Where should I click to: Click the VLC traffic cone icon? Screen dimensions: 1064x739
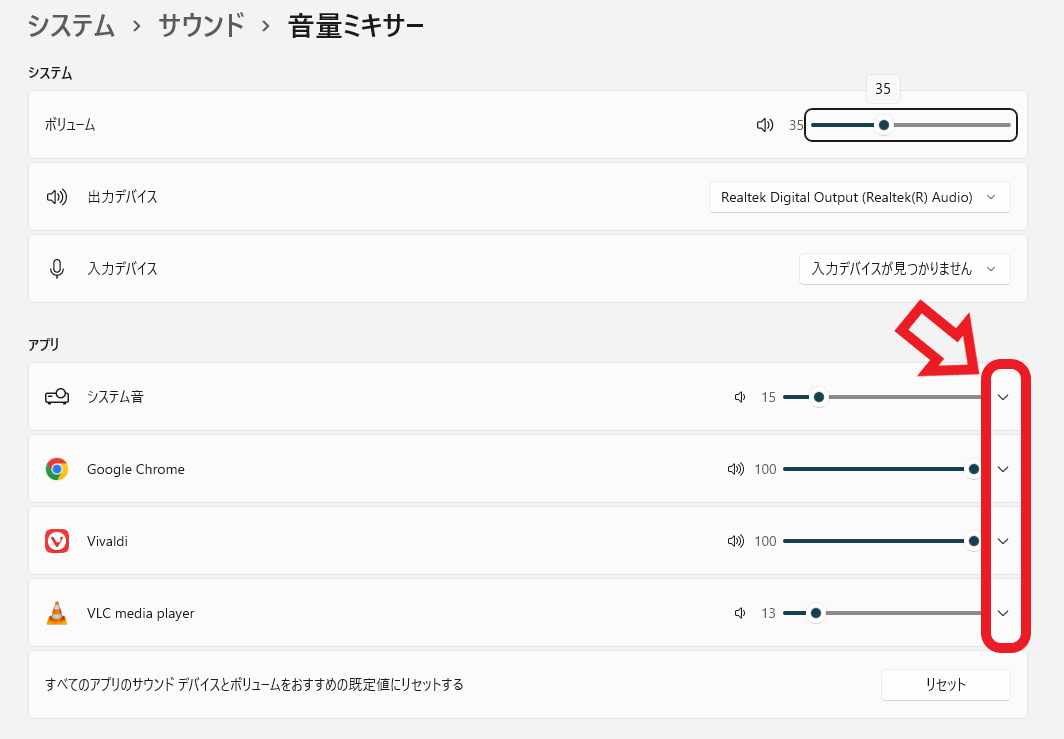point(57,613)
